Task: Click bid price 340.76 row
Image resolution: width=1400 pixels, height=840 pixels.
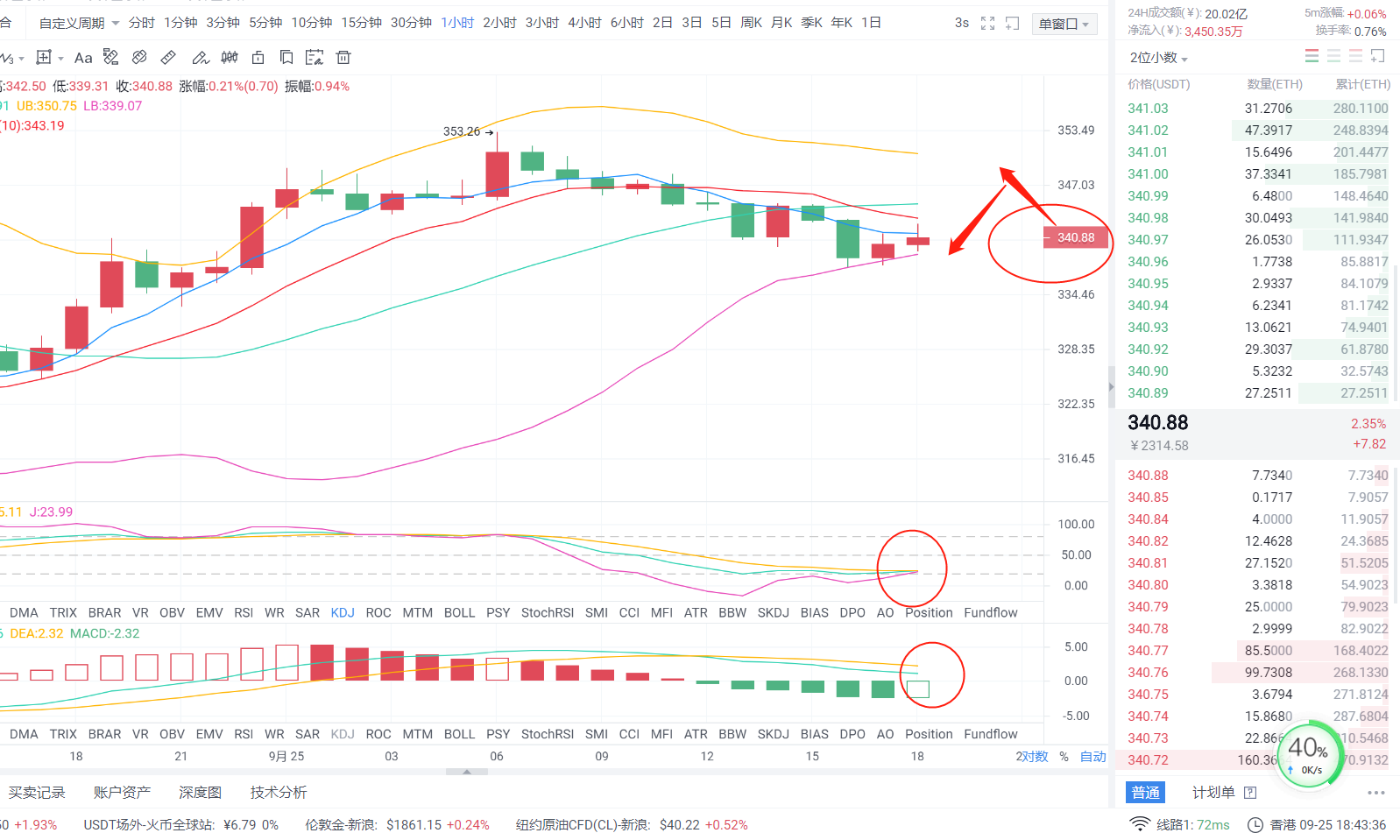Action: pyautogui.click(x=1257, y=673)
